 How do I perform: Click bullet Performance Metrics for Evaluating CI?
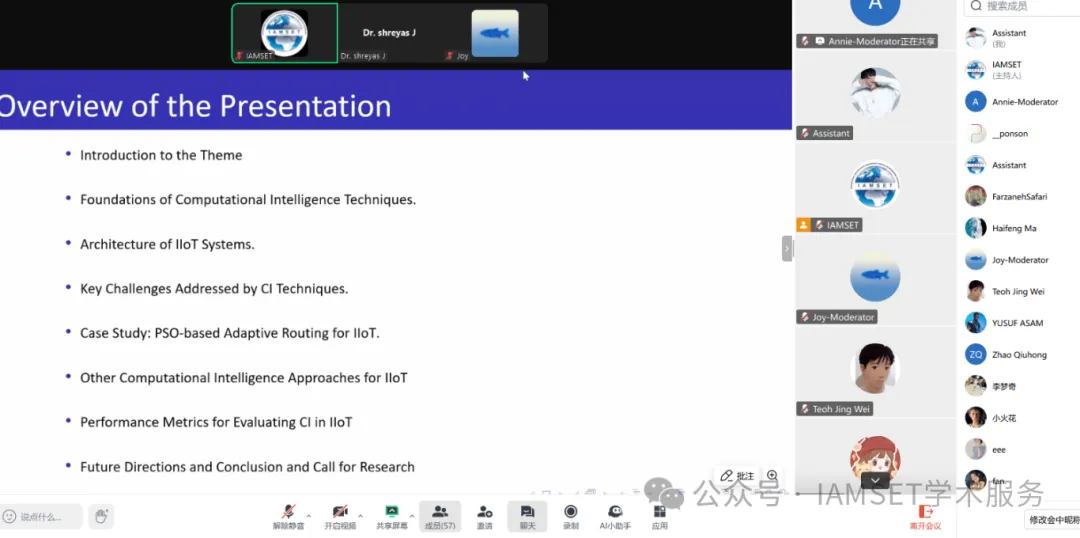coord(216,422)
